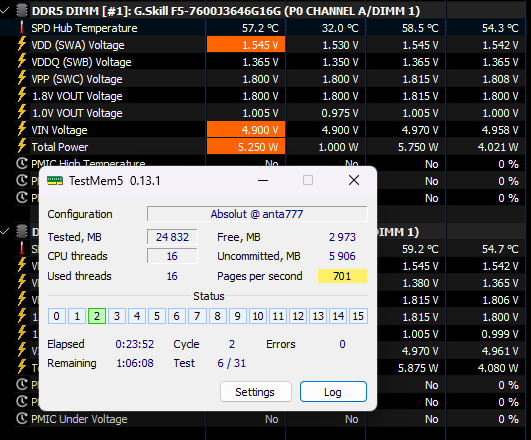
Task: Click the memory chip icon of the second DIMM header
Action: (22, 232)
